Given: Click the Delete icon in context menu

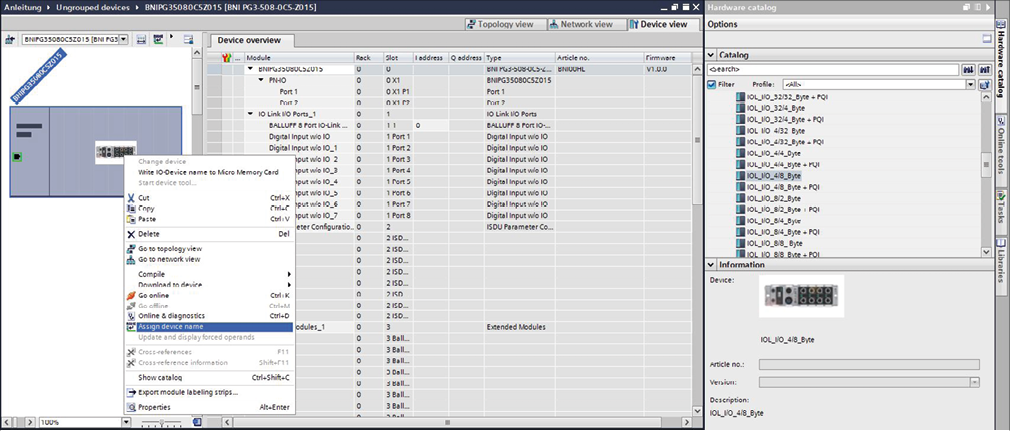Looking at the screenshot, I should click(x=130, y=234).
